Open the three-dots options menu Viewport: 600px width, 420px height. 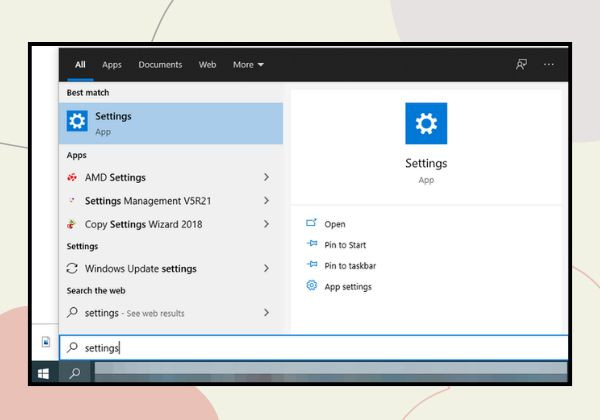tap(549, 64)
